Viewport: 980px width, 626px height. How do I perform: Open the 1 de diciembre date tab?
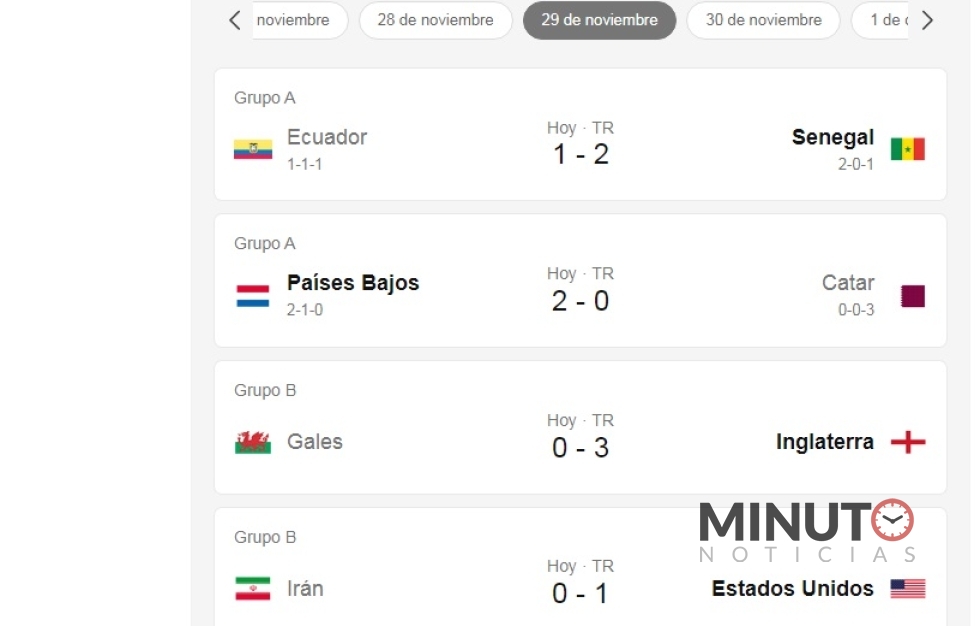[x=882, y=20]
